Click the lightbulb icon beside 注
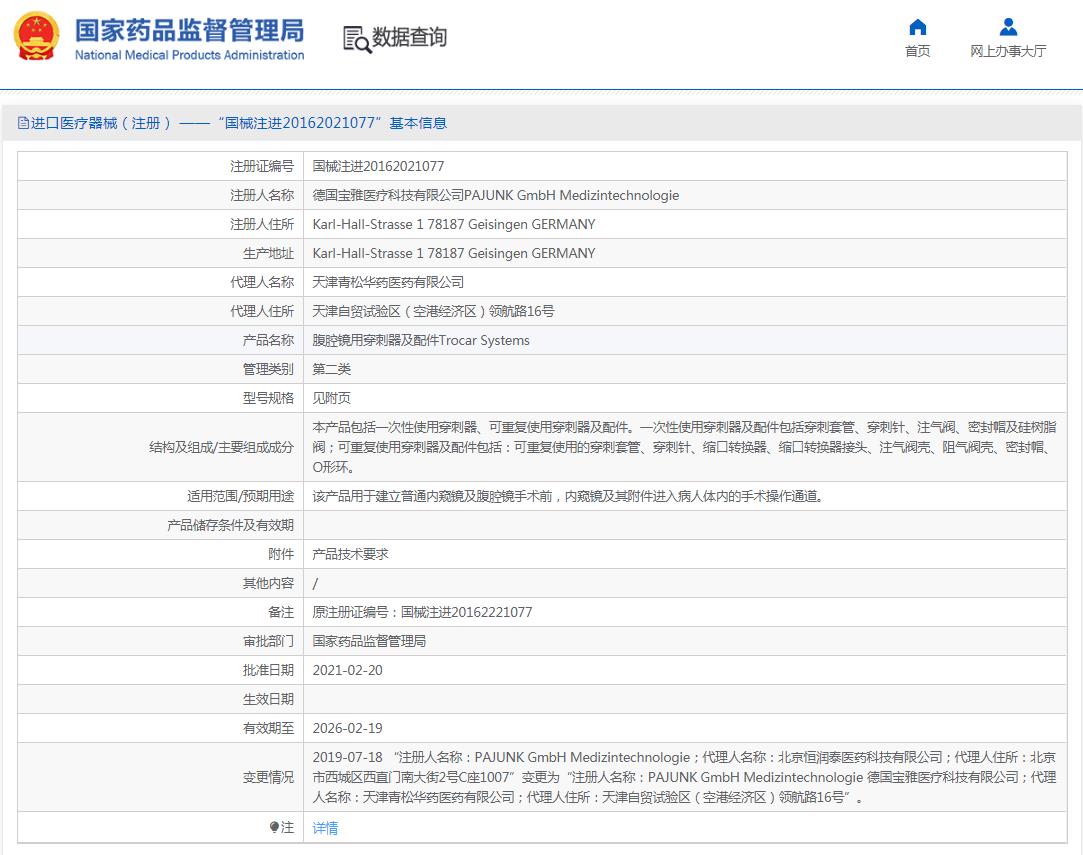Screen dimensions: 1083x855 [274, 827]
